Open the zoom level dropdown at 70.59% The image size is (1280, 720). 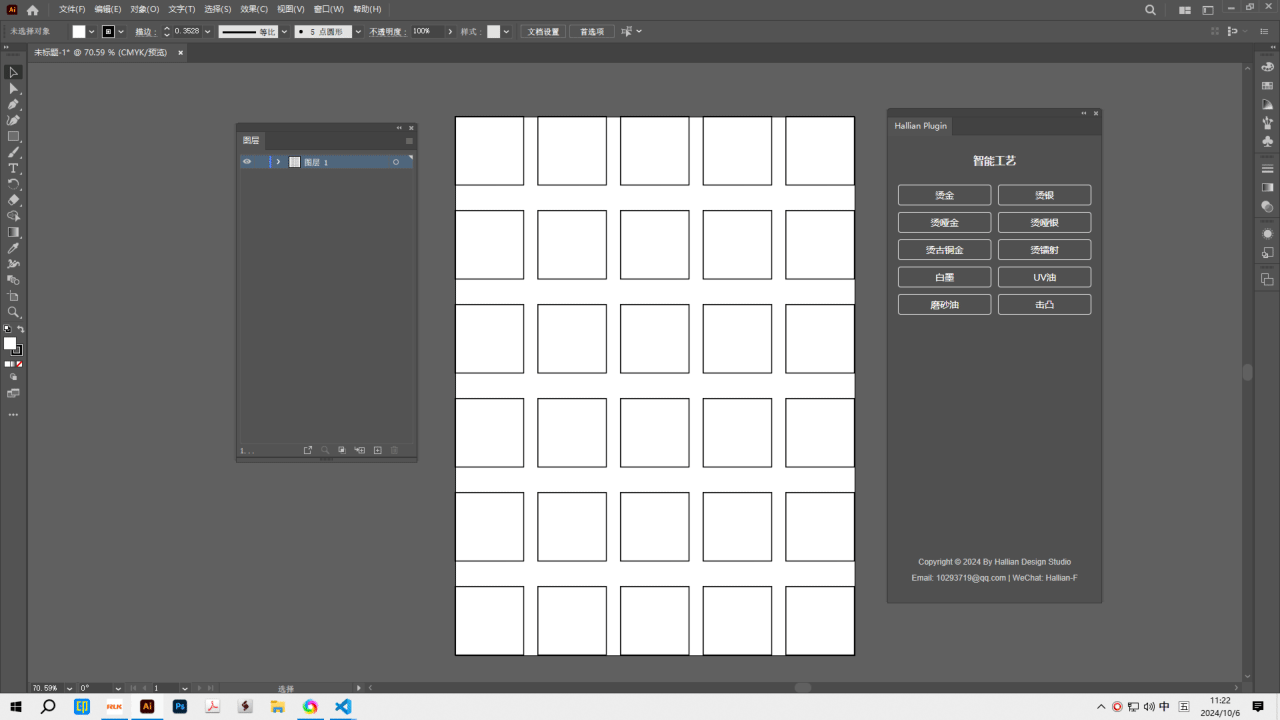pos(69,688)
